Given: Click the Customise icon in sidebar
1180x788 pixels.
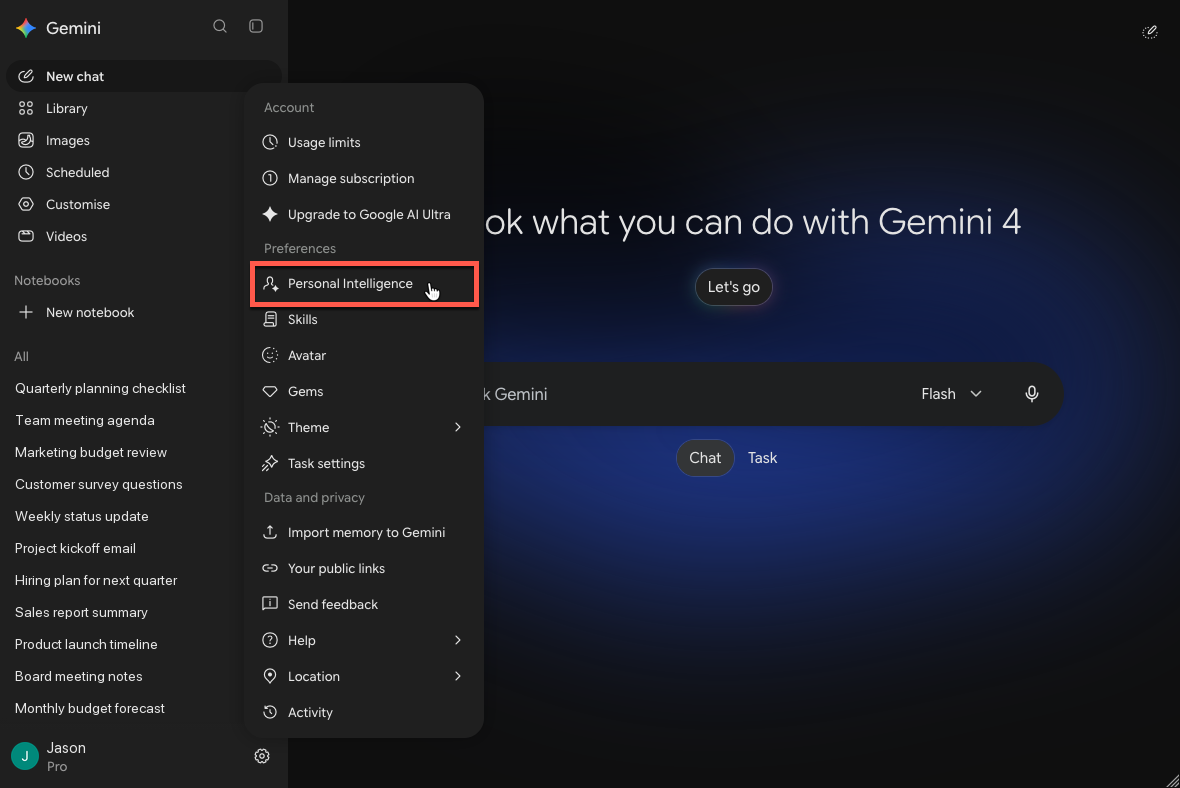Looking at the screenshot, I should click(26, 205).
